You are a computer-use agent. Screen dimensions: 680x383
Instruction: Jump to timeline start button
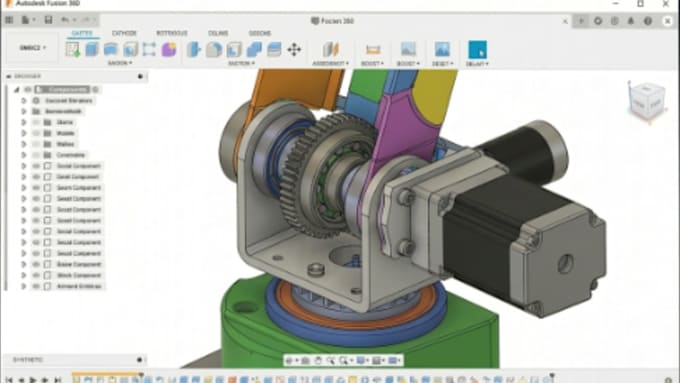point(9,380)
